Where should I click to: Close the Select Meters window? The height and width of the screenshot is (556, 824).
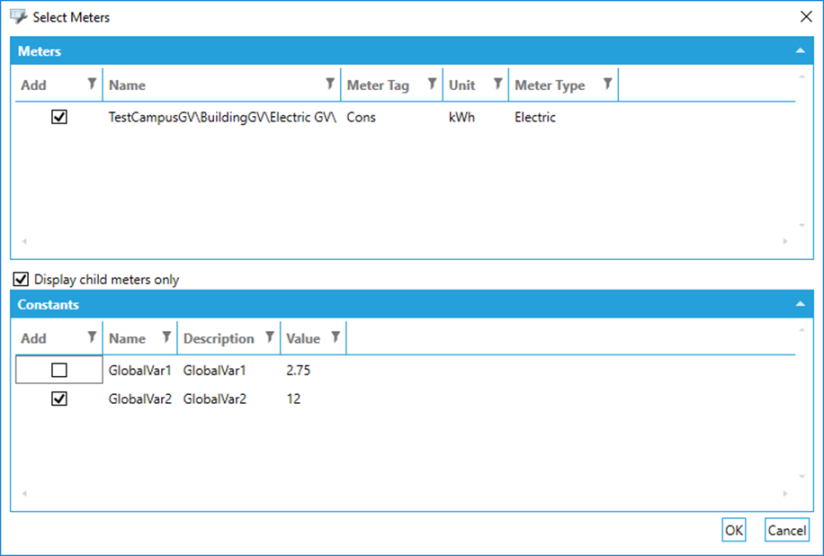coord(806,16)
